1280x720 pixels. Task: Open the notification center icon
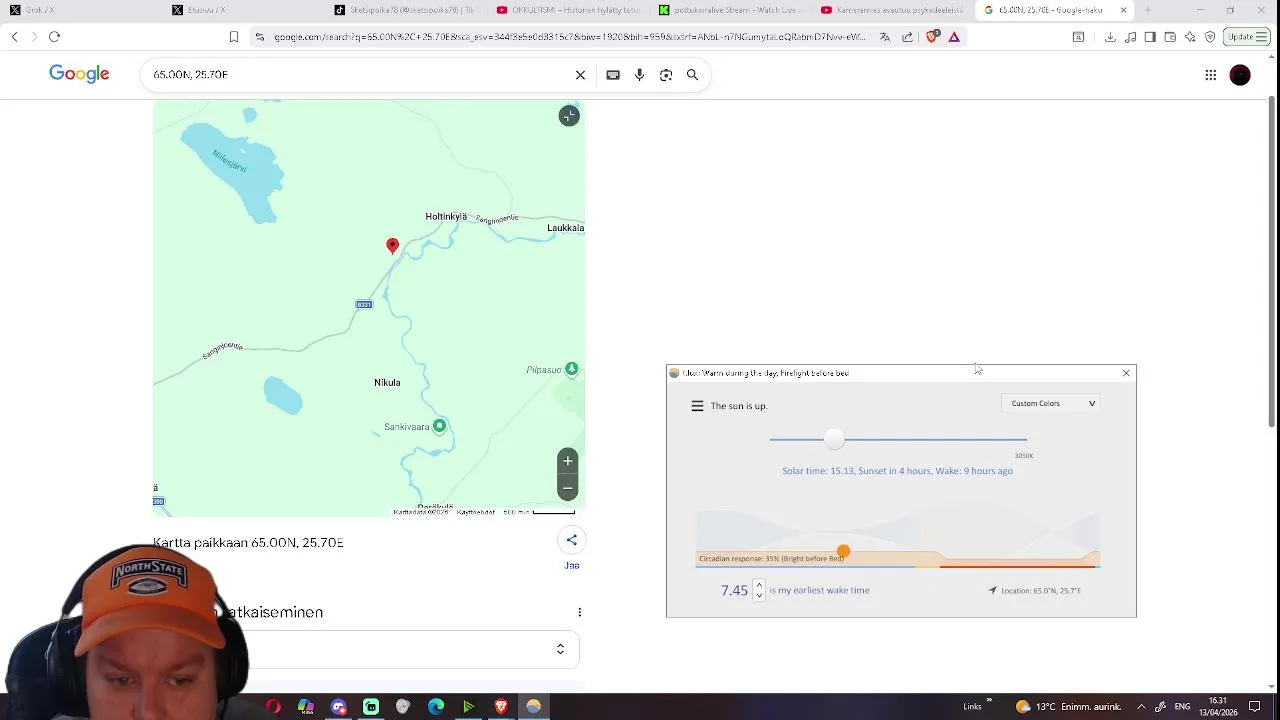(x=1255, y=707)
